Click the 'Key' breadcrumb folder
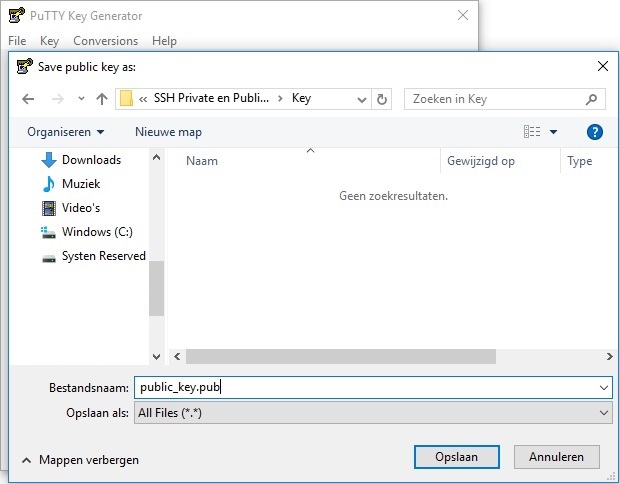The height and width of the screenshot is (484, 620). point(301,98)
